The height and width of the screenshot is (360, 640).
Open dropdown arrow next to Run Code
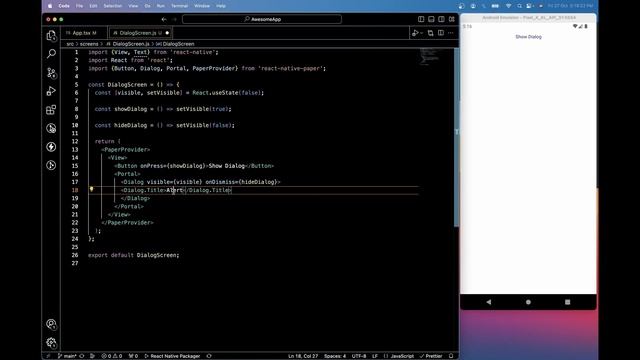pyautogui.click(x=422, y=33)
